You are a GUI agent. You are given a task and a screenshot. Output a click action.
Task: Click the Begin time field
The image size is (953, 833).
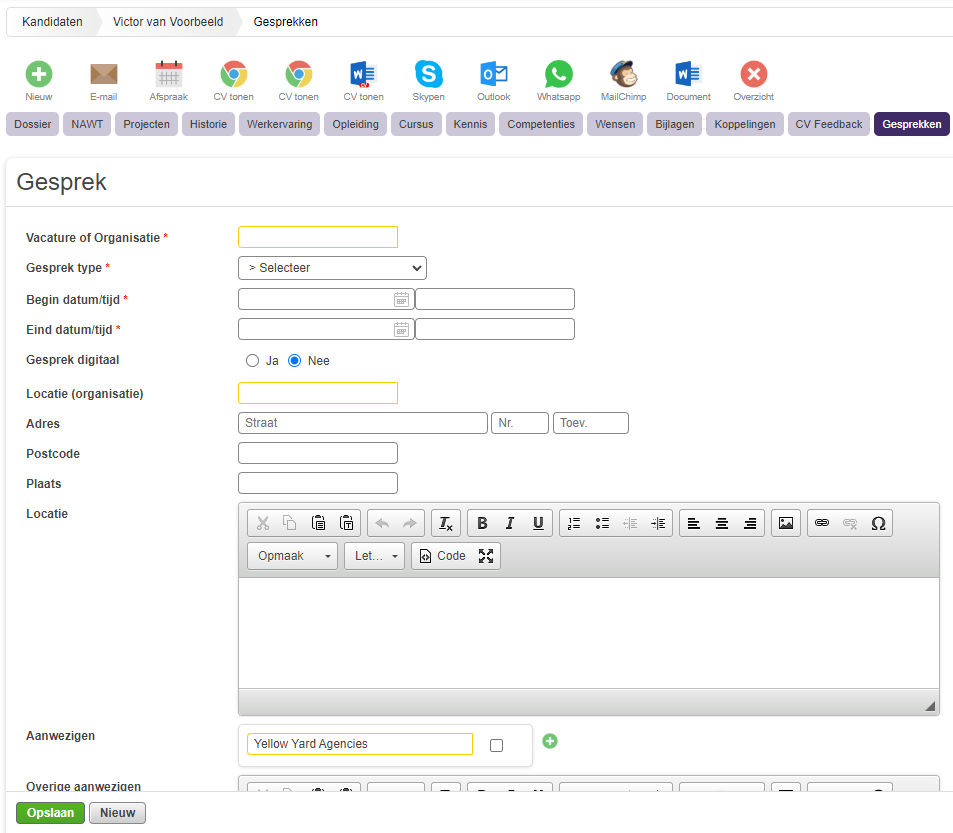coord(495,299)
